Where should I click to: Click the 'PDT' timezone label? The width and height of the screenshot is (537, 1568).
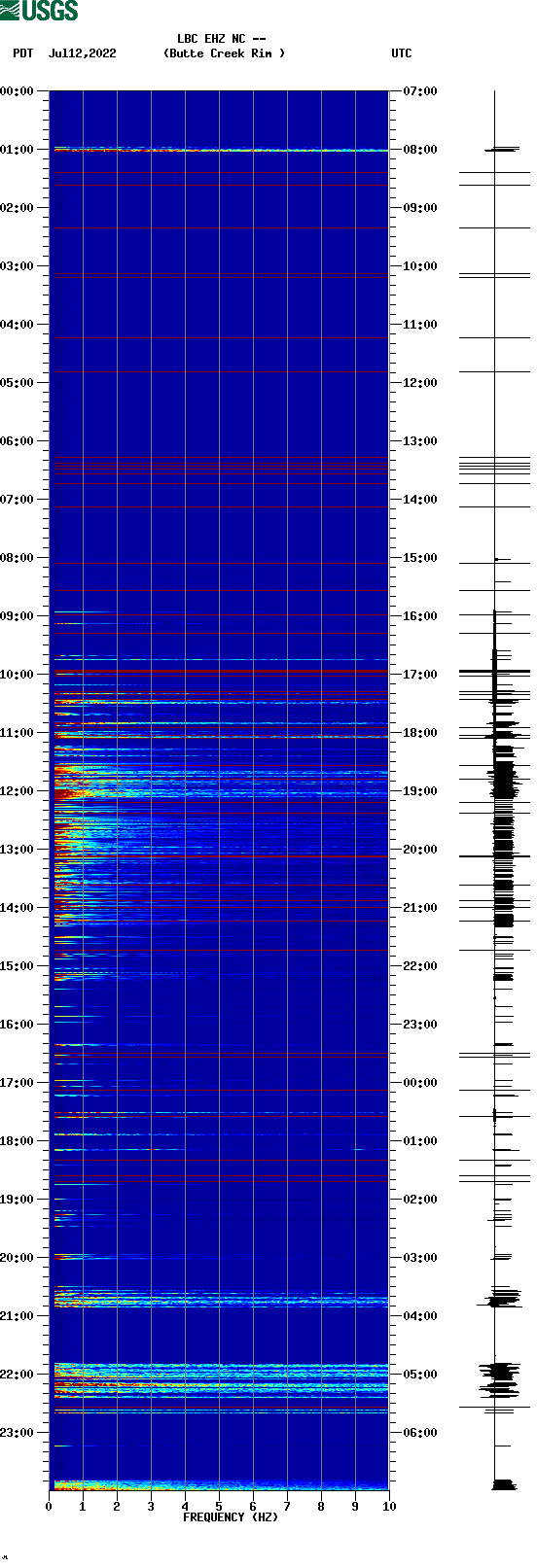[23, 53]
